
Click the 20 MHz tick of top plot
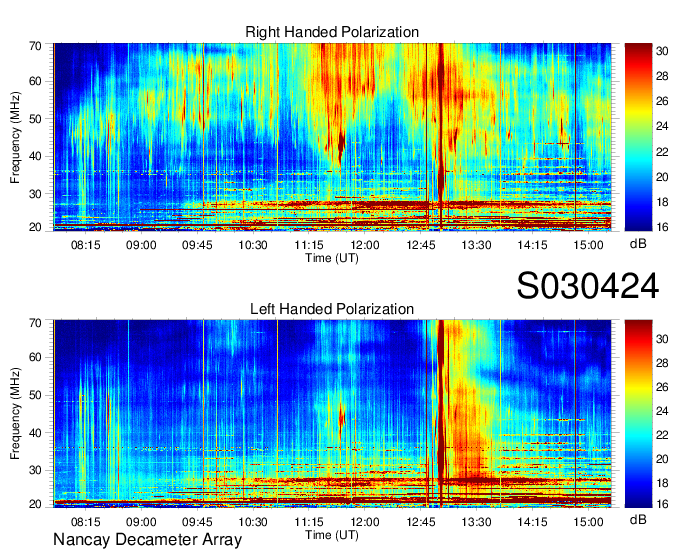[x=35, y=227]
